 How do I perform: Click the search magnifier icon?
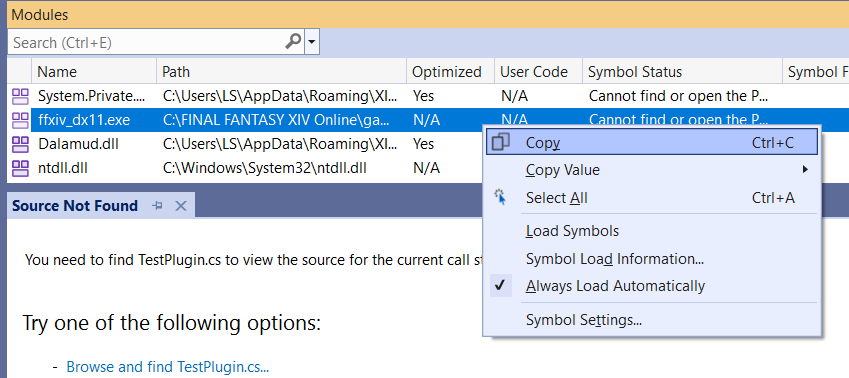click(293, 42)
